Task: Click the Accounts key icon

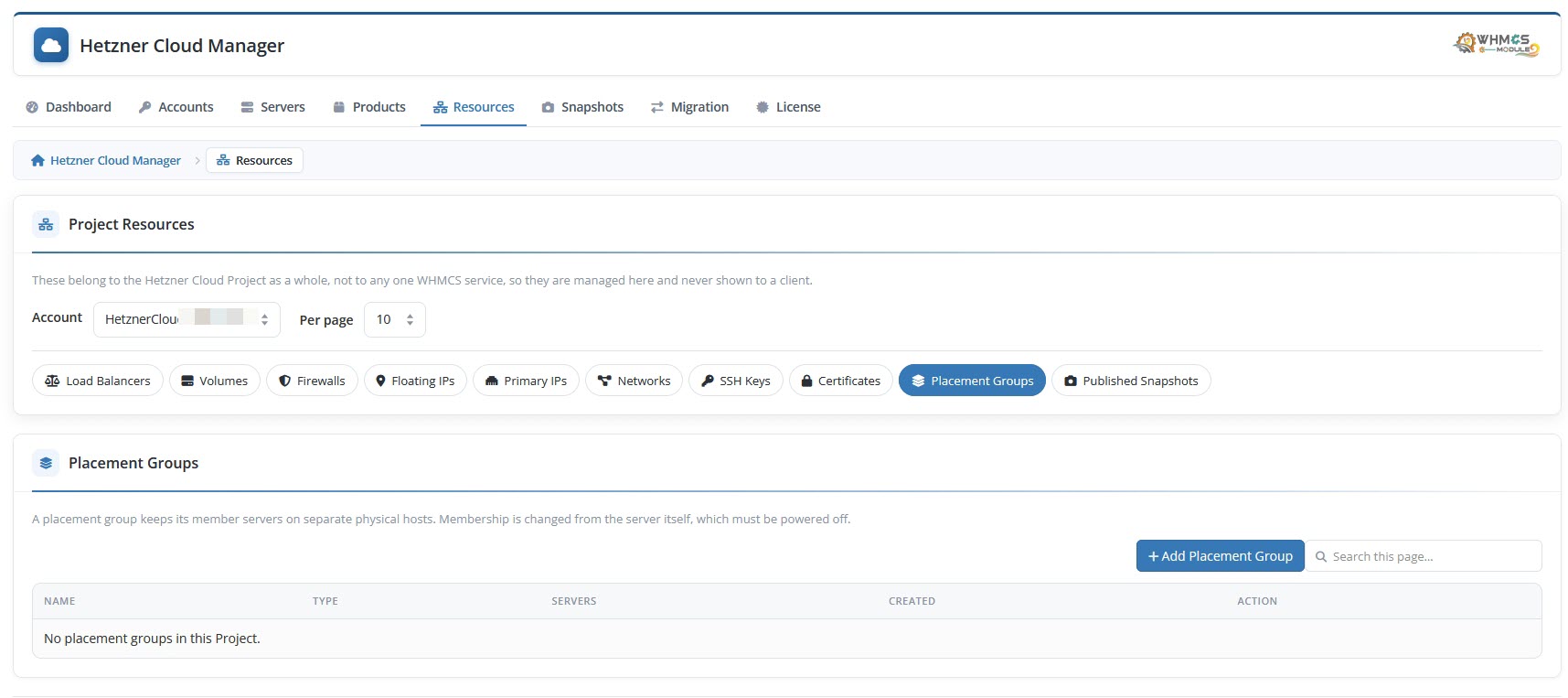Action: (x=144, y=107)
